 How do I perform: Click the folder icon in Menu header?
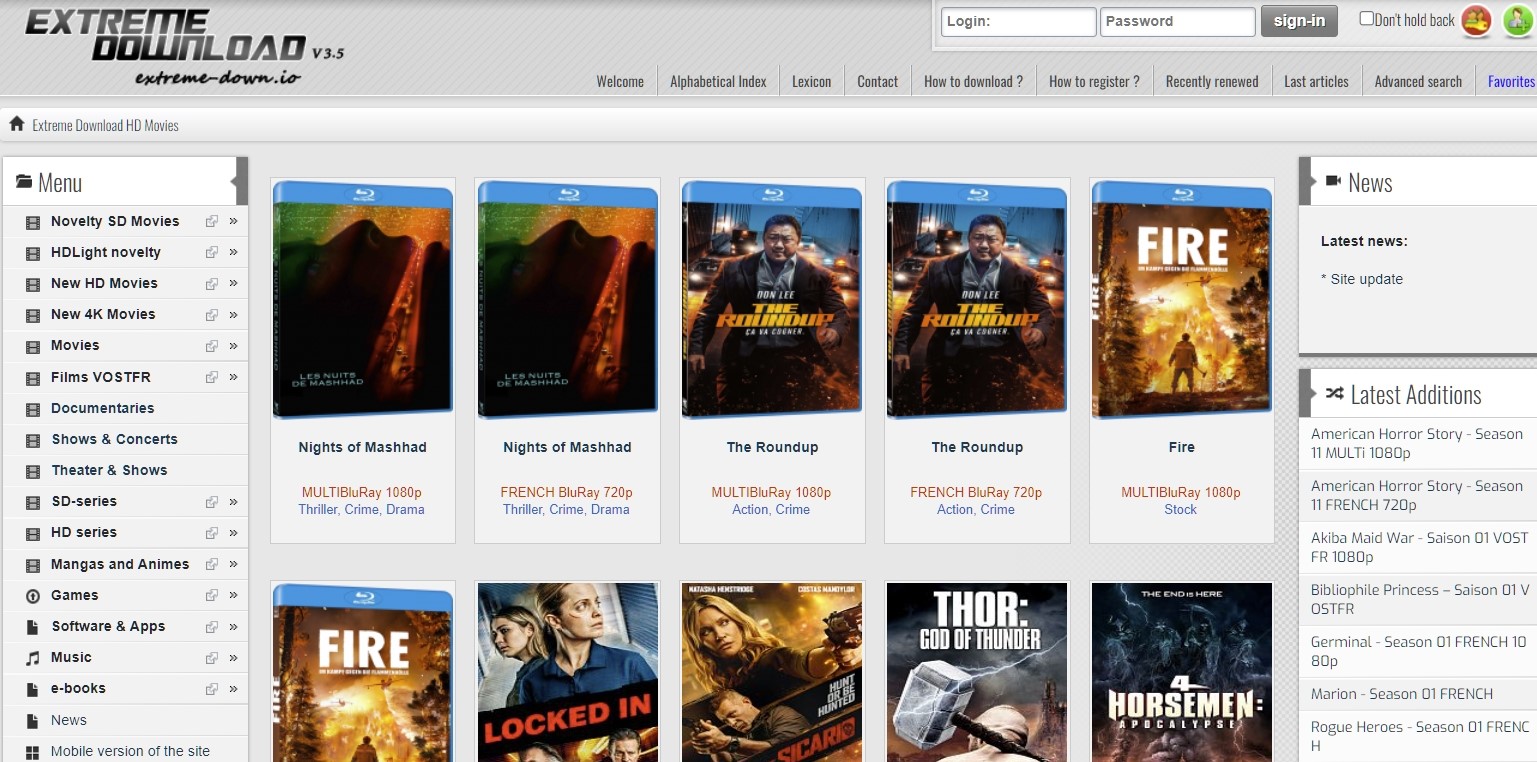[x=24, y=182]
